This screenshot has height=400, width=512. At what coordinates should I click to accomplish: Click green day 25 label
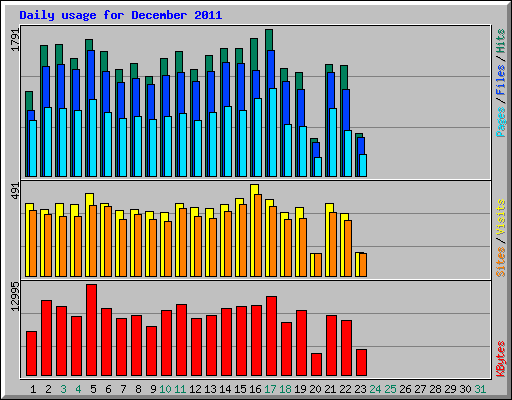pos(390,389)
